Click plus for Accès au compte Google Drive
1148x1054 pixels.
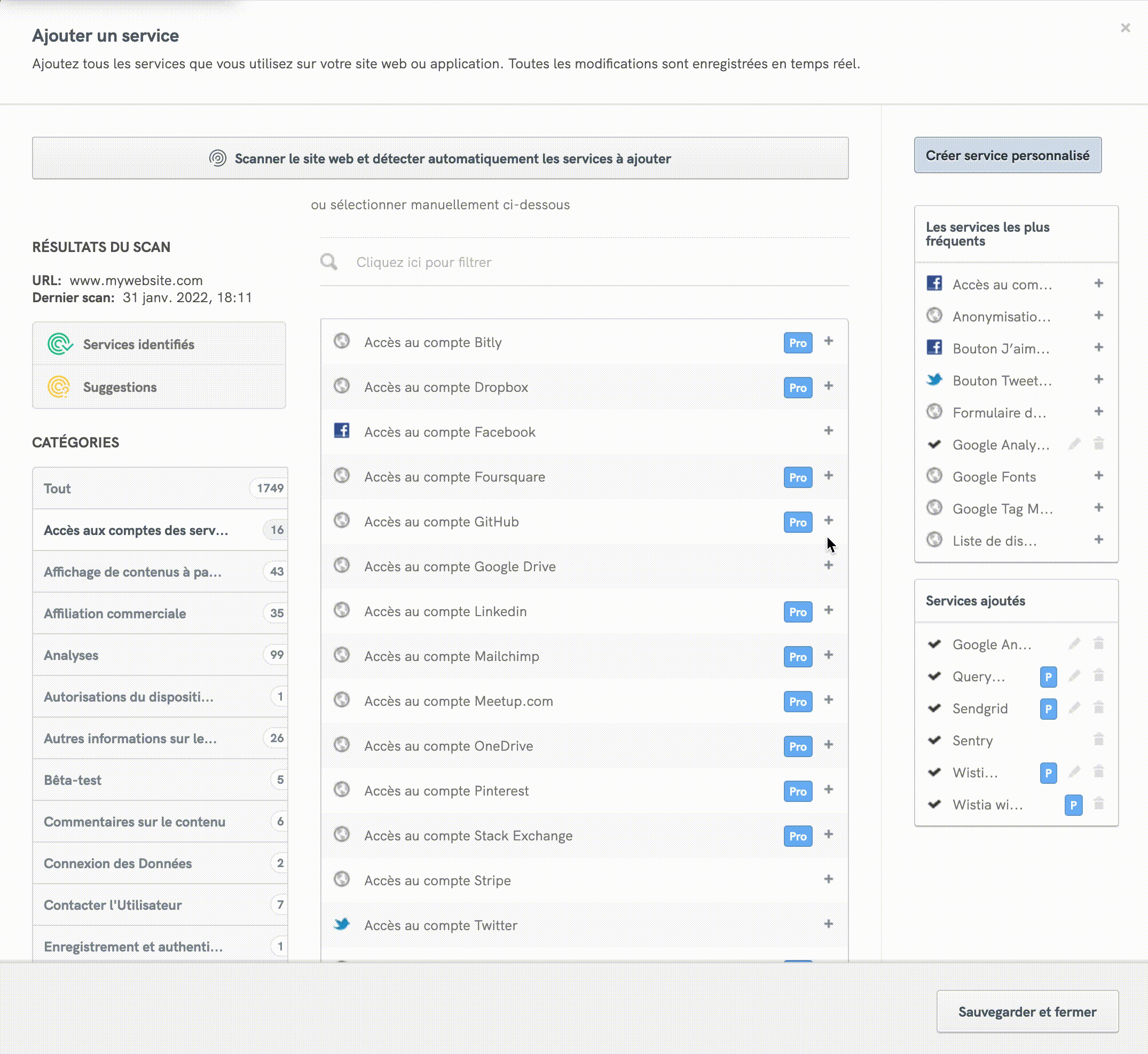pos(828,565)
